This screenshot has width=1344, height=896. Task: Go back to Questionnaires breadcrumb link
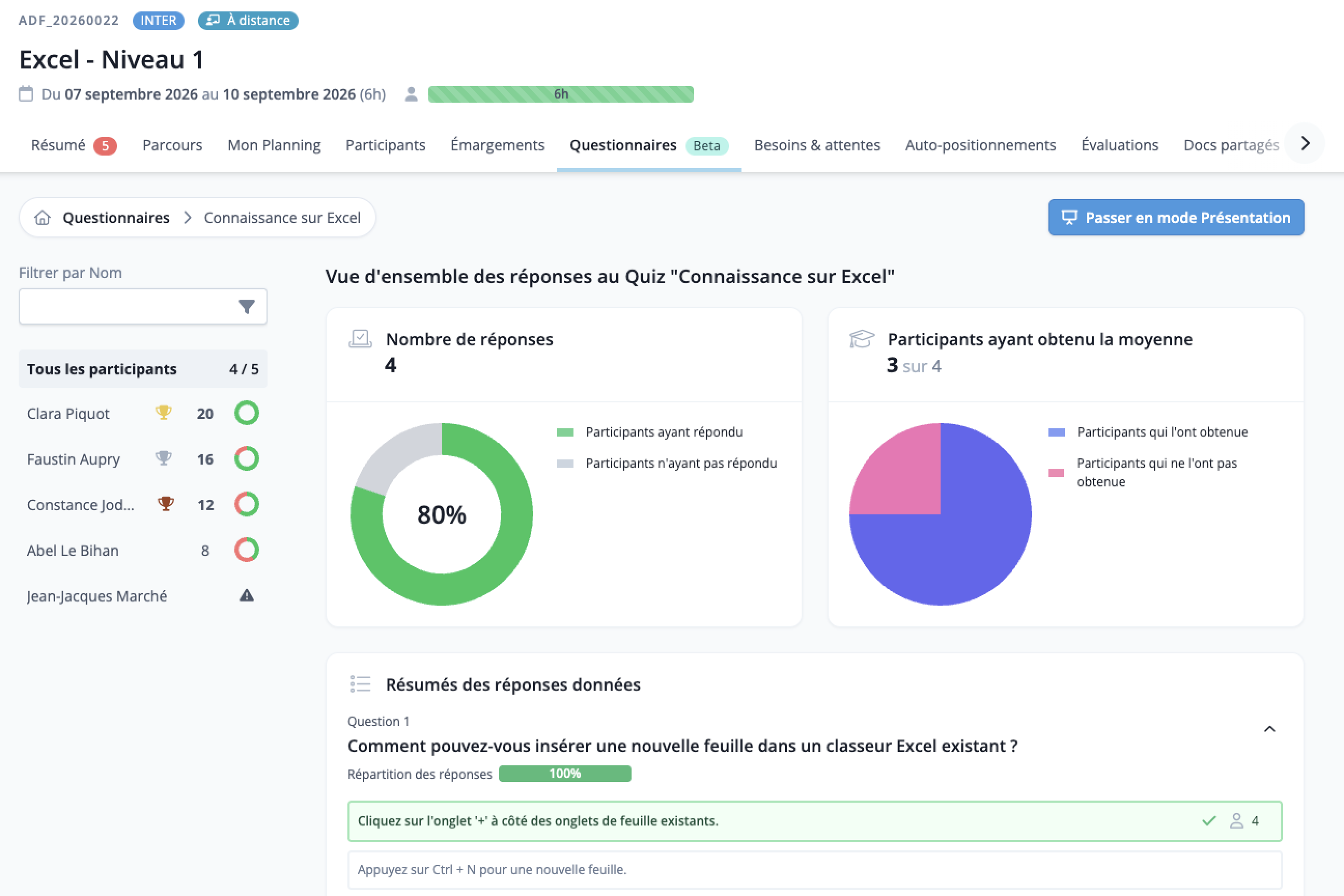click(x=116, y=218)
